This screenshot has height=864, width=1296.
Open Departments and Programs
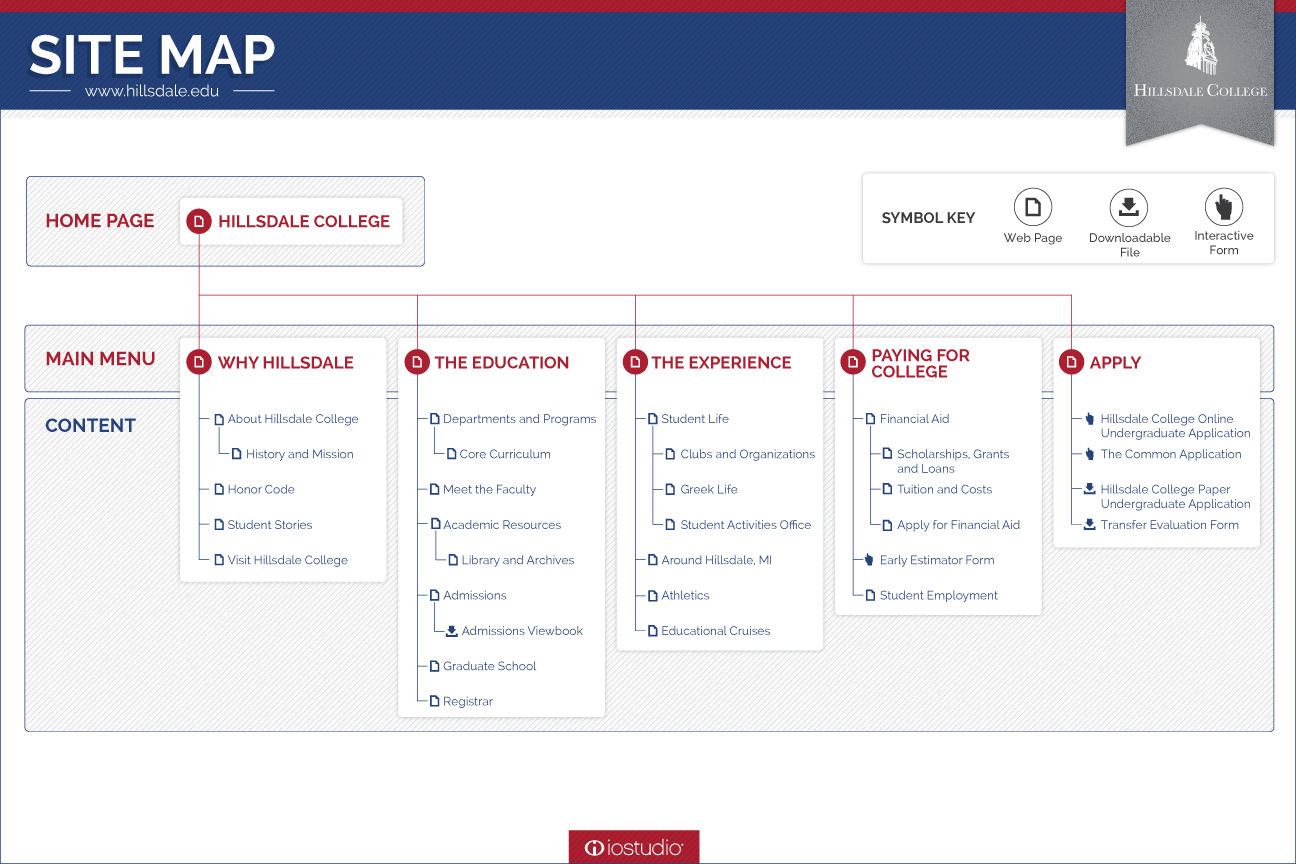click(520, 419)
